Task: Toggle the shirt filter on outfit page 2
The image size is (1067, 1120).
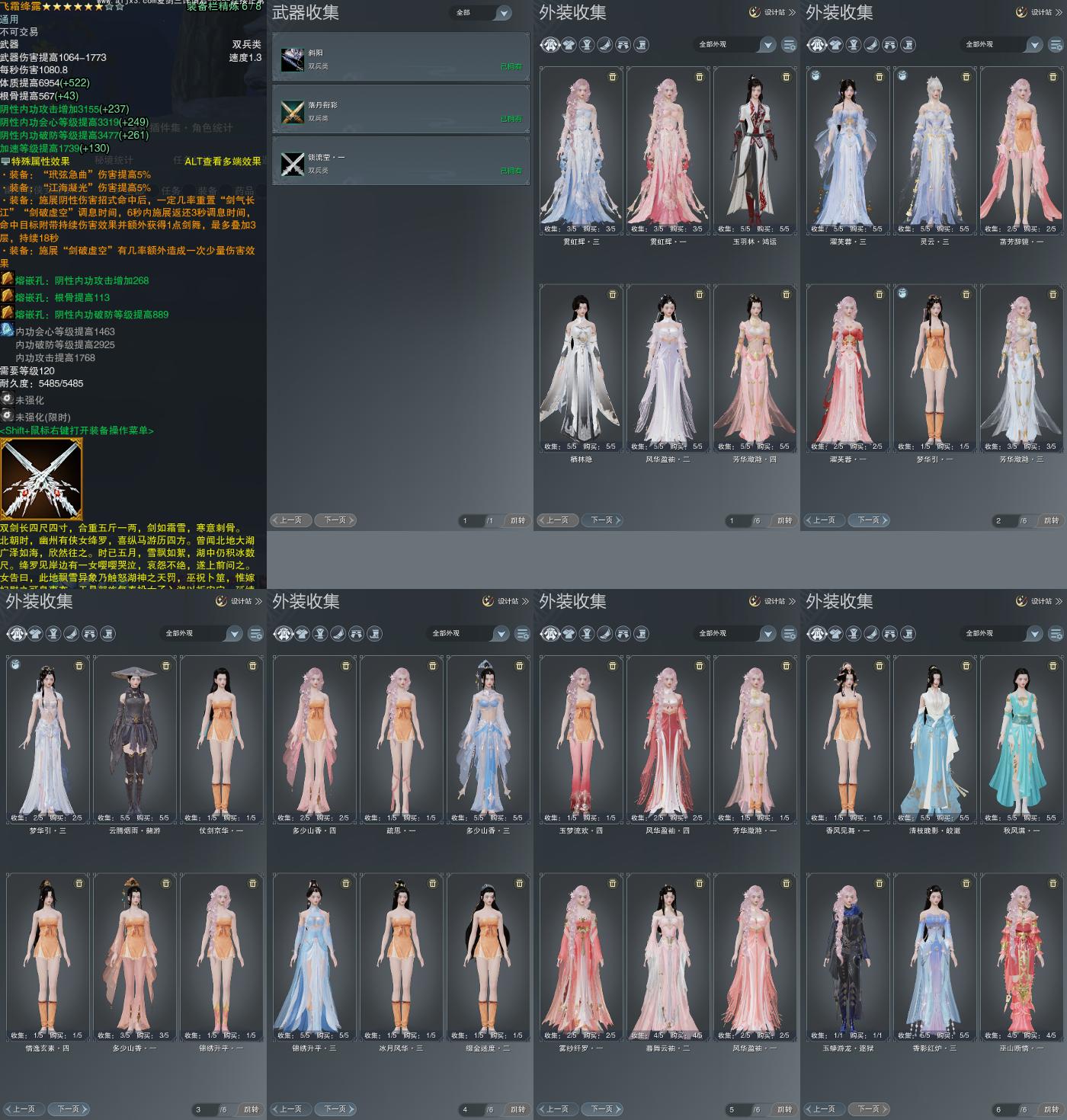Action: coord(835,45)
